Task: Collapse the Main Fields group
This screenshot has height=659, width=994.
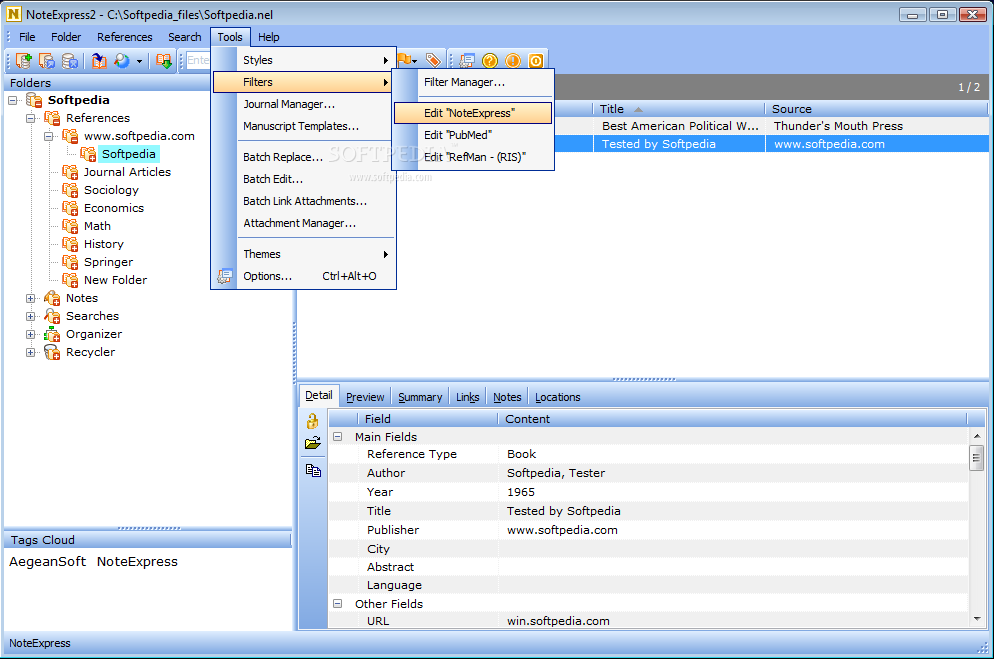Action: (338, 437)
